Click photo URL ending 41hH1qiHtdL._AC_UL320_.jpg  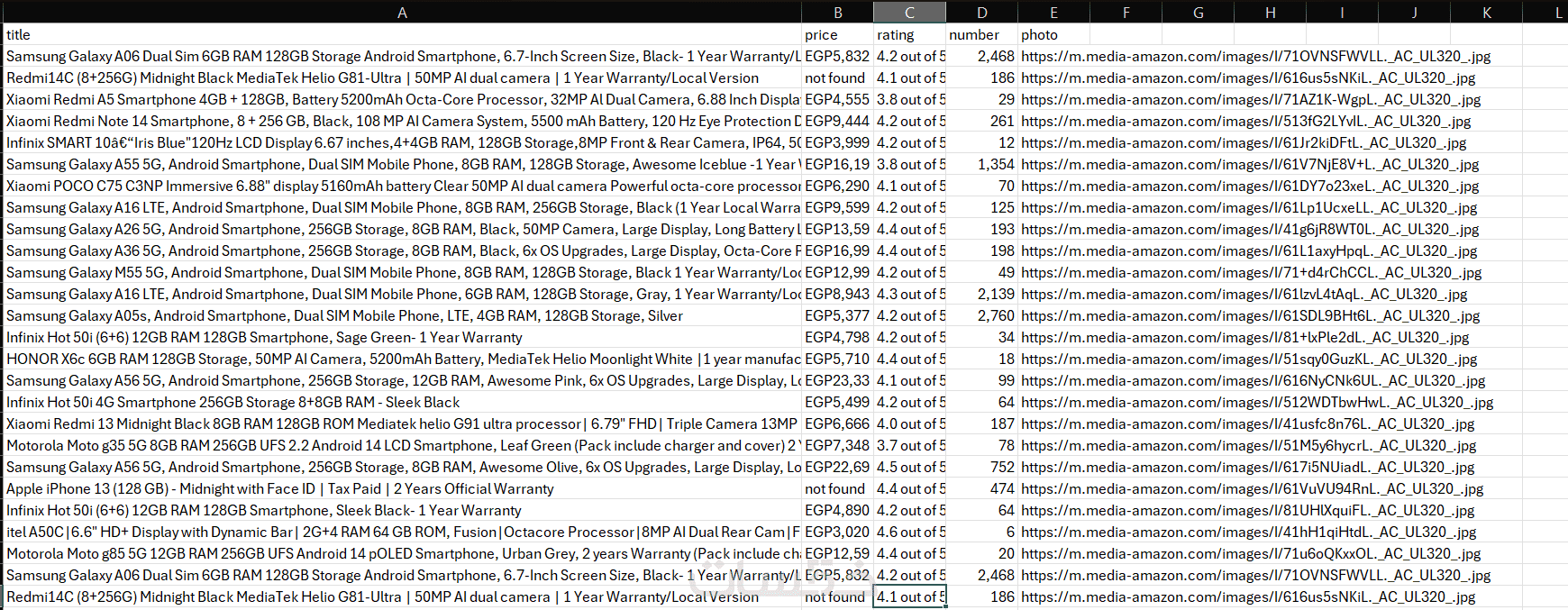click(x=1249, y=532)
